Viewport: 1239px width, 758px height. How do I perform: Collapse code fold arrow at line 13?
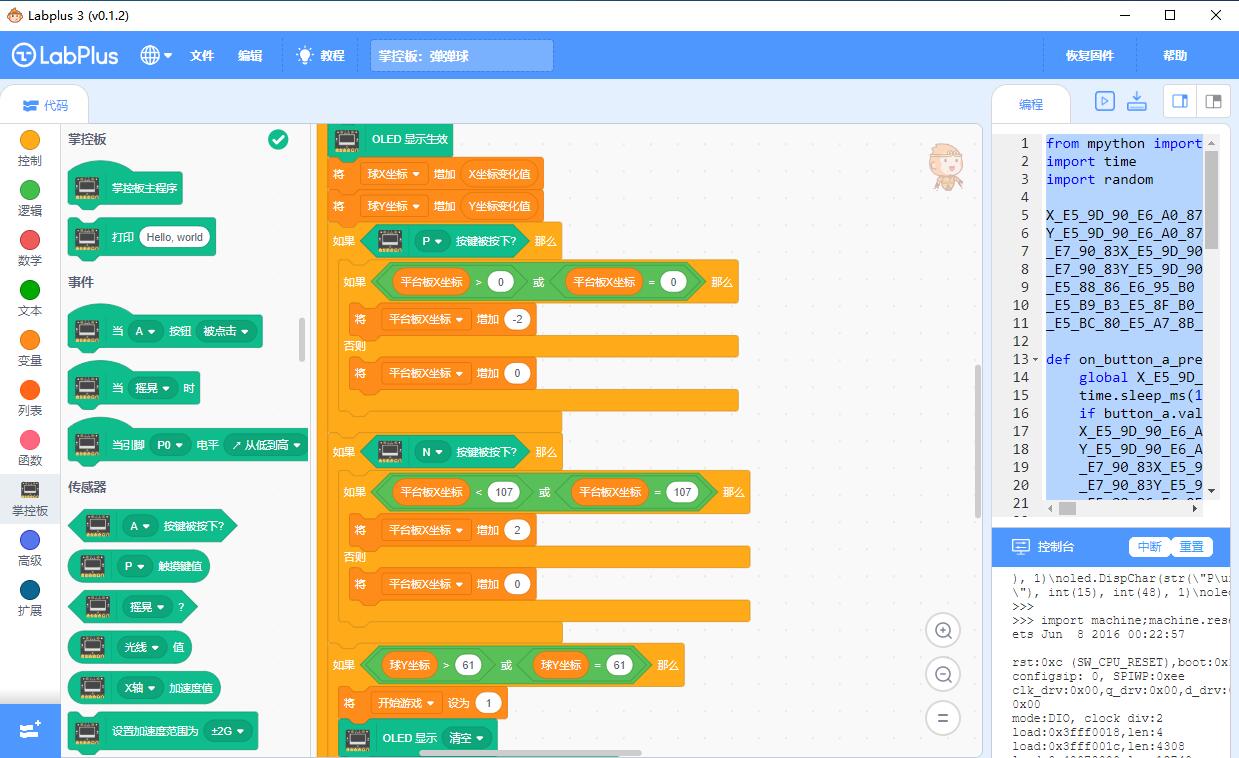point(1037,359)
